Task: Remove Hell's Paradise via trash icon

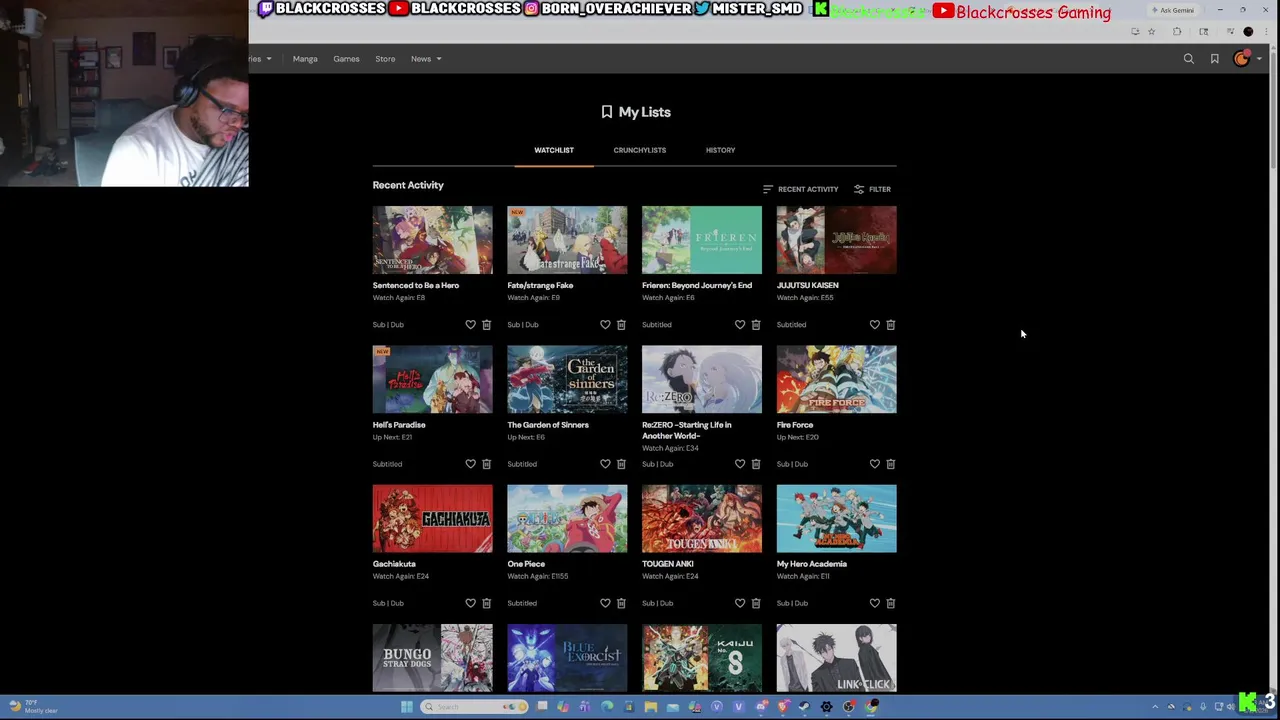Action: [486, 464]
